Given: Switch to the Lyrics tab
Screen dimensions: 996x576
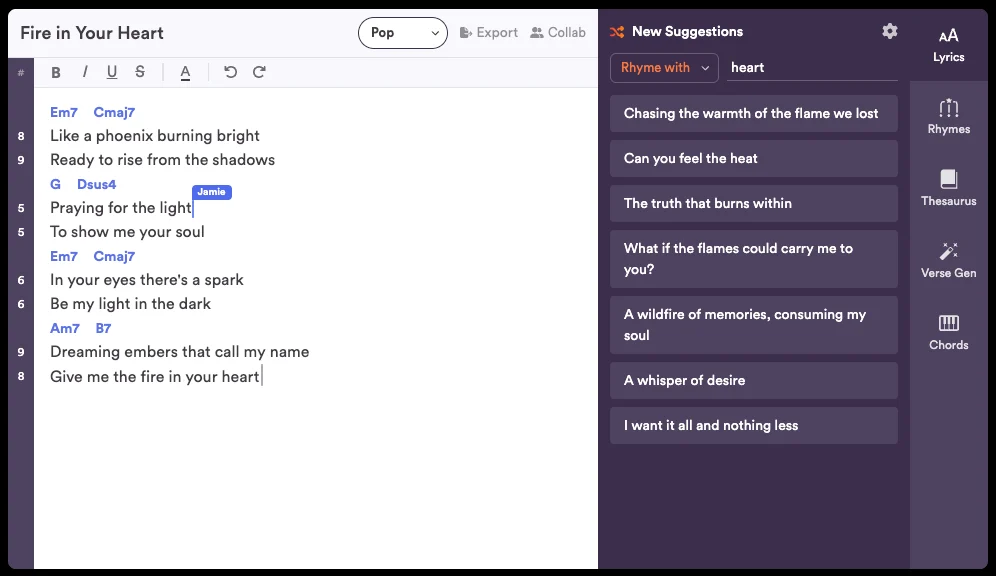Looking at the screenshot, I should 948,45.
